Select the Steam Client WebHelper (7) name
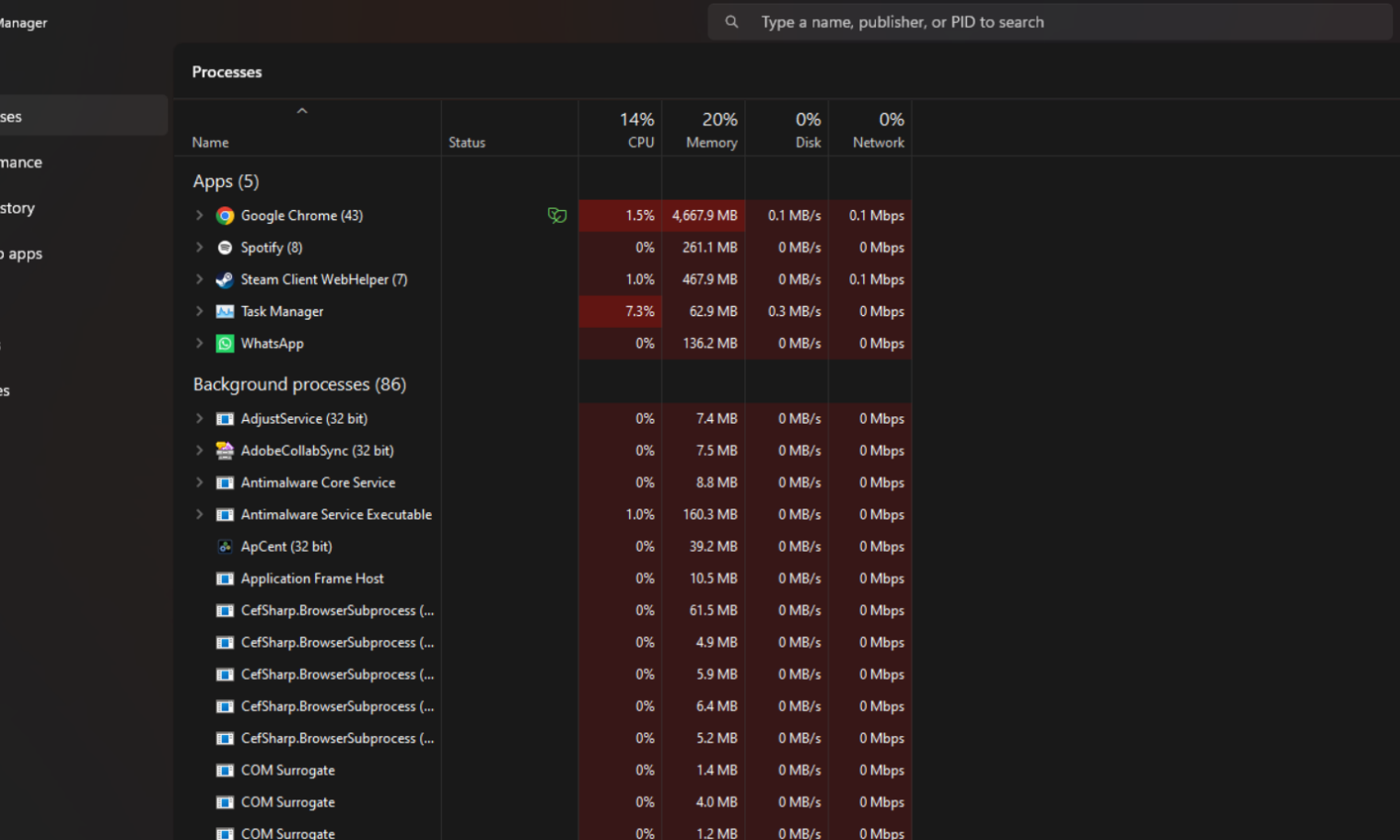Screen dimensions: 1400x840 324,279
